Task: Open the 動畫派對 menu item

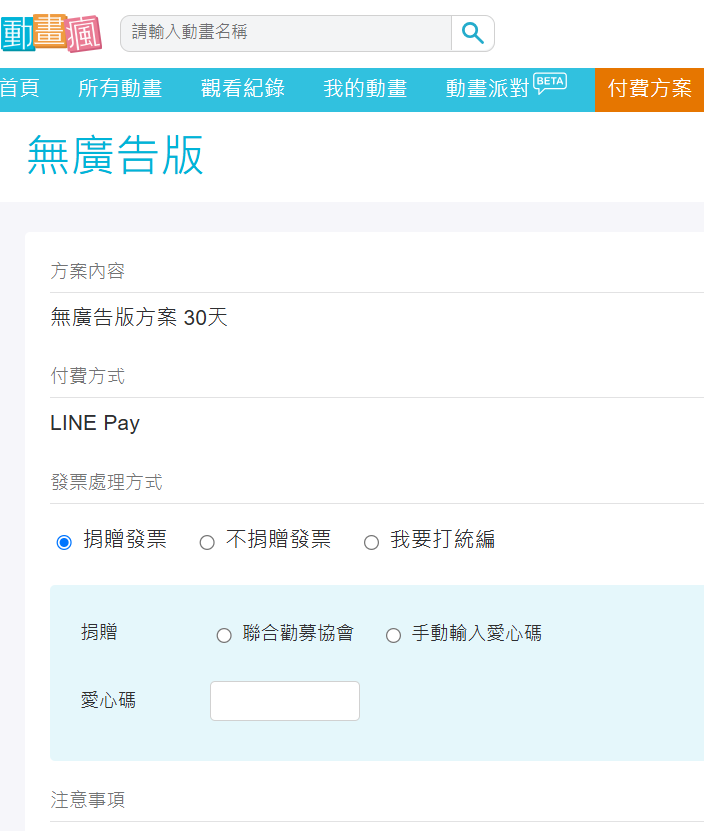Action: pos(487,89)
